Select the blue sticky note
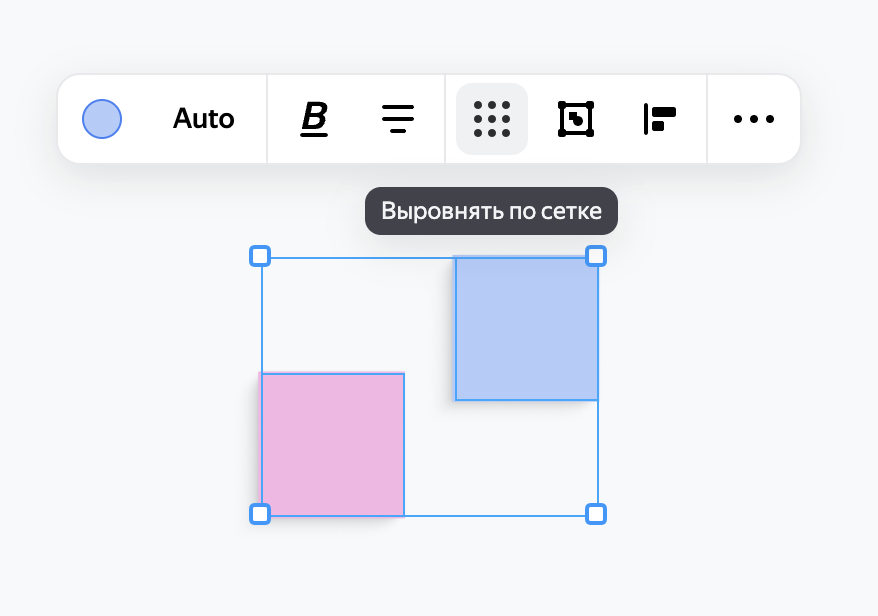Screen dimensions: 878x616 pyautogui.click(x=527, y=329)
